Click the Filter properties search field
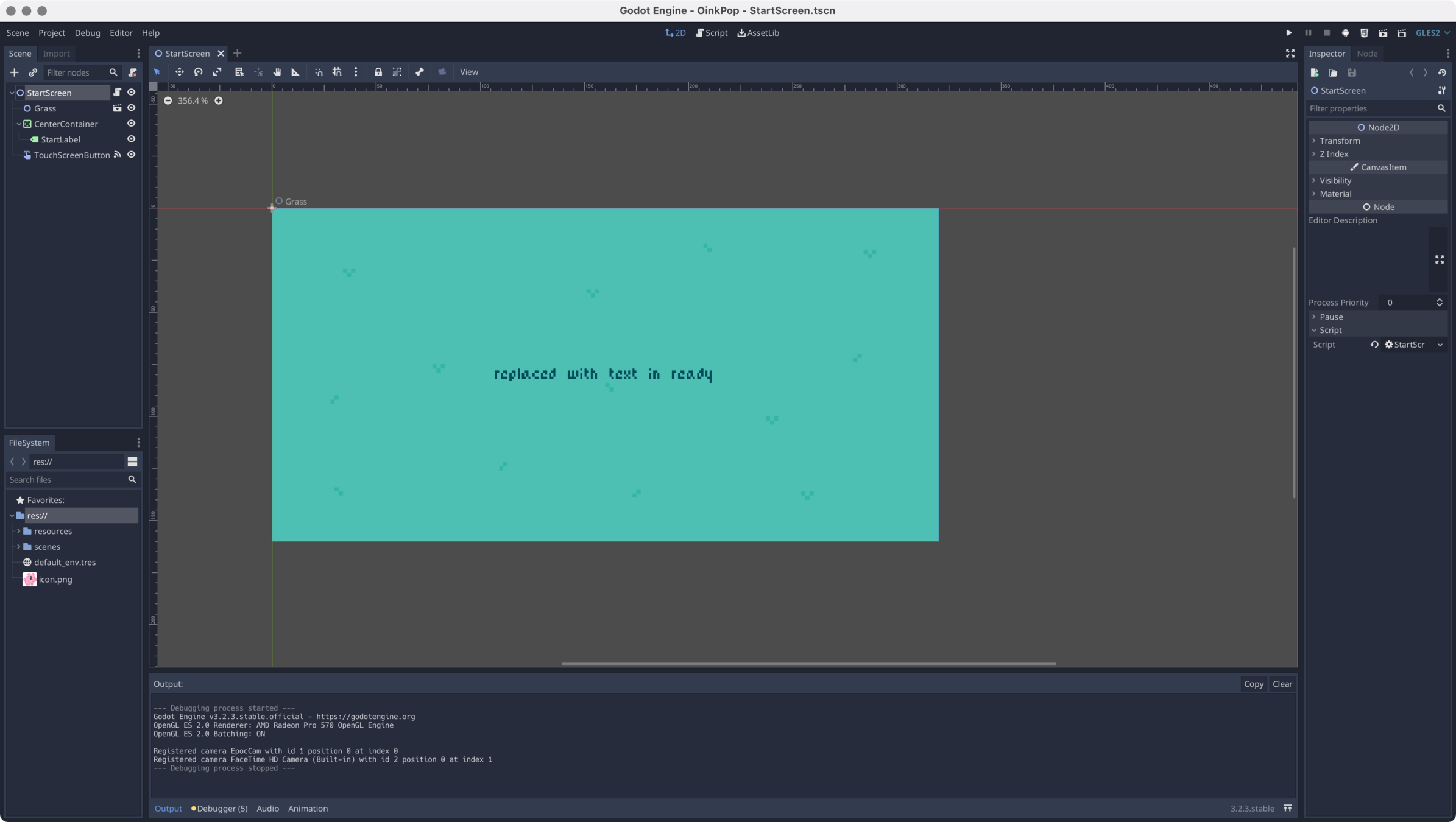 click(x=1371, y=108)
